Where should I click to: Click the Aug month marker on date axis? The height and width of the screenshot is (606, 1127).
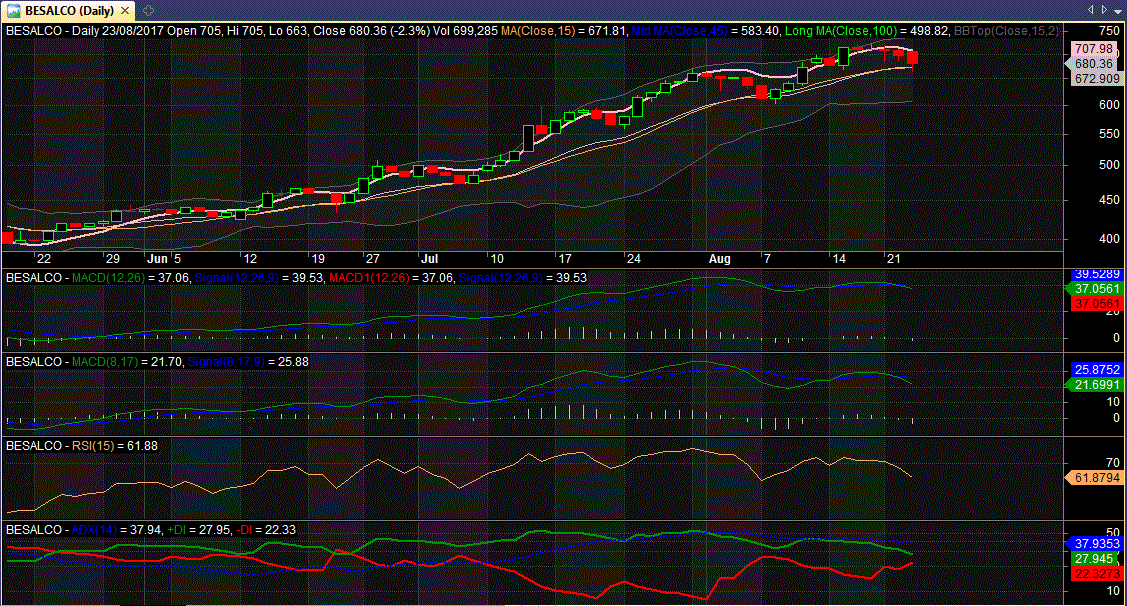pos(719,259)
